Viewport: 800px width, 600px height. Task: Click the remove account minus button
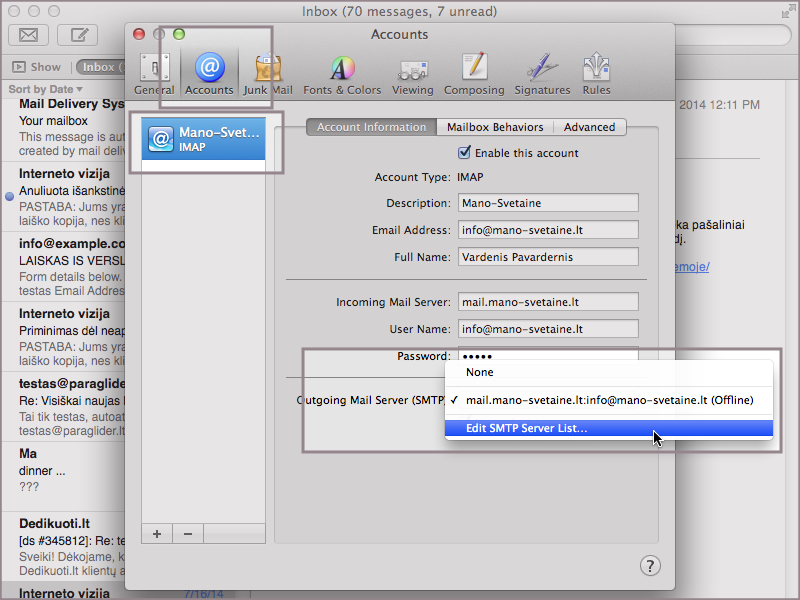[186, 533]
